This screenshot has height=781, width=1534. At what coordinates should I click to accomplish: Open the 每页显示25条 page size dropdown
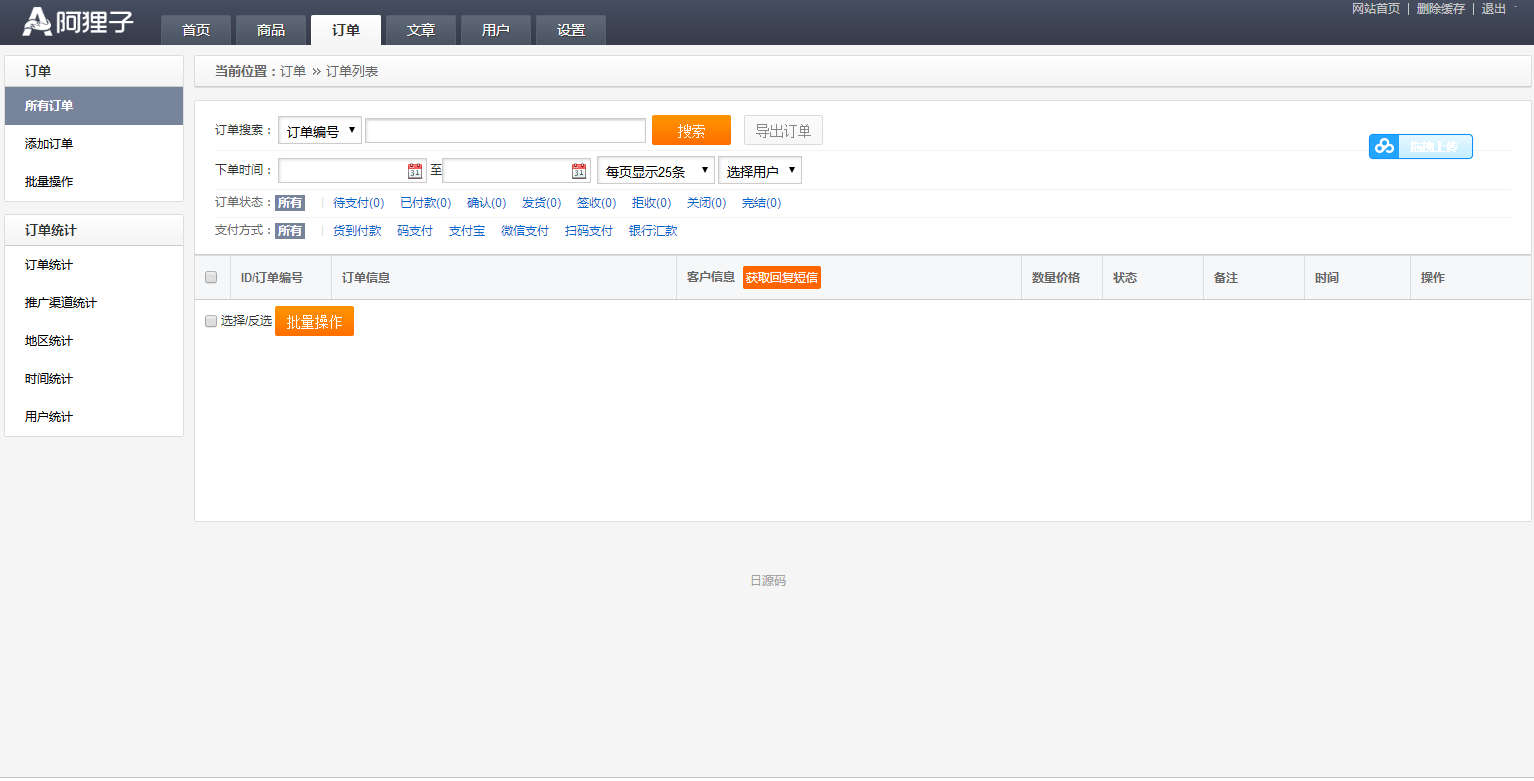click(x=655, y=170)
